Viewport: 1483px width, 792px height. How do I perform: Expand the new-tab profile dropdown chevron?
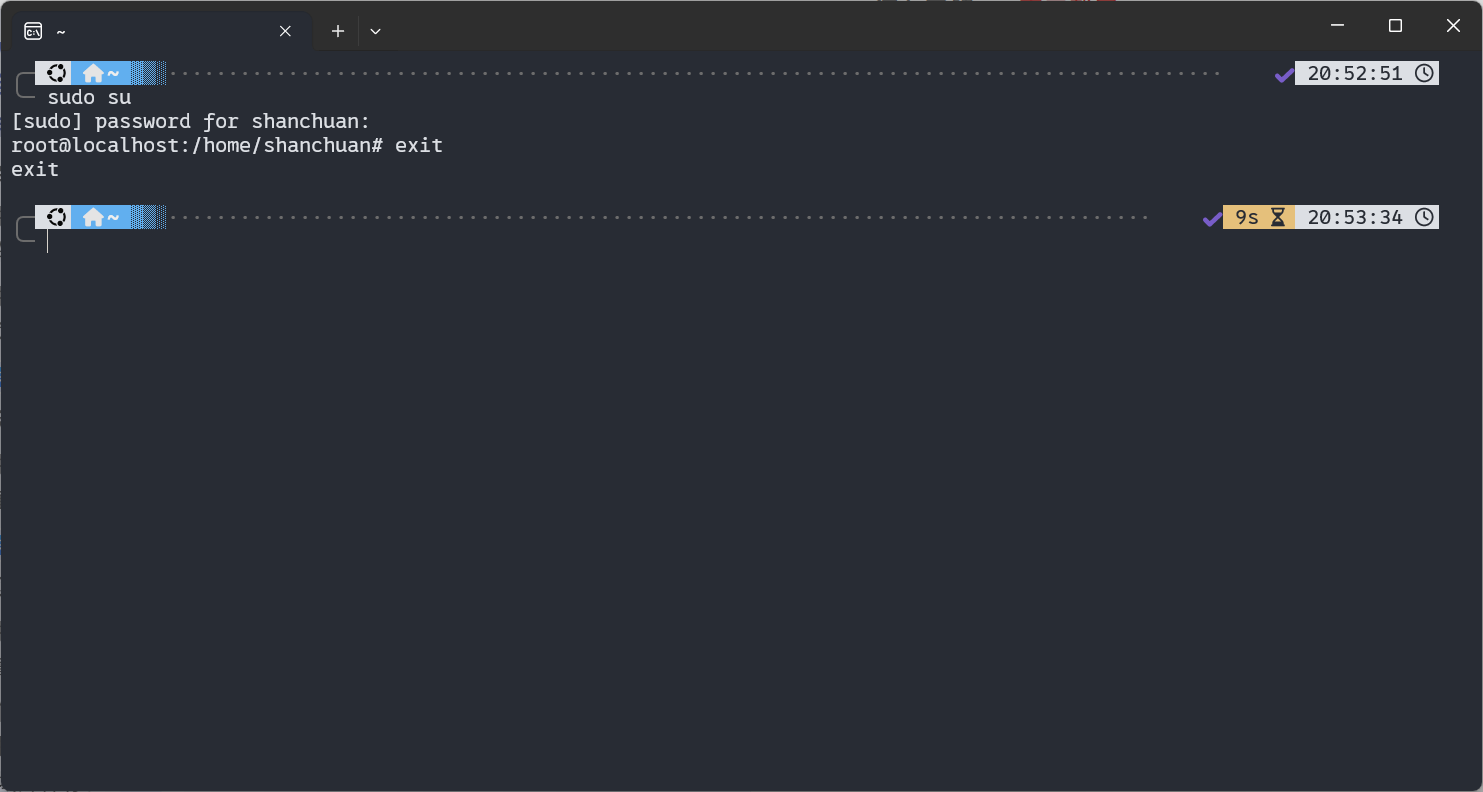coord(375,31)
